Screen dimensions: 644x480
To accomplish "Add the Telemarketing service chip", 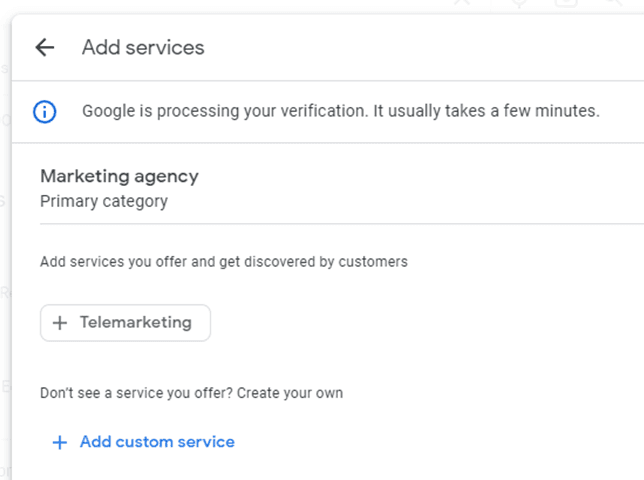I will [x=125, y=323].
